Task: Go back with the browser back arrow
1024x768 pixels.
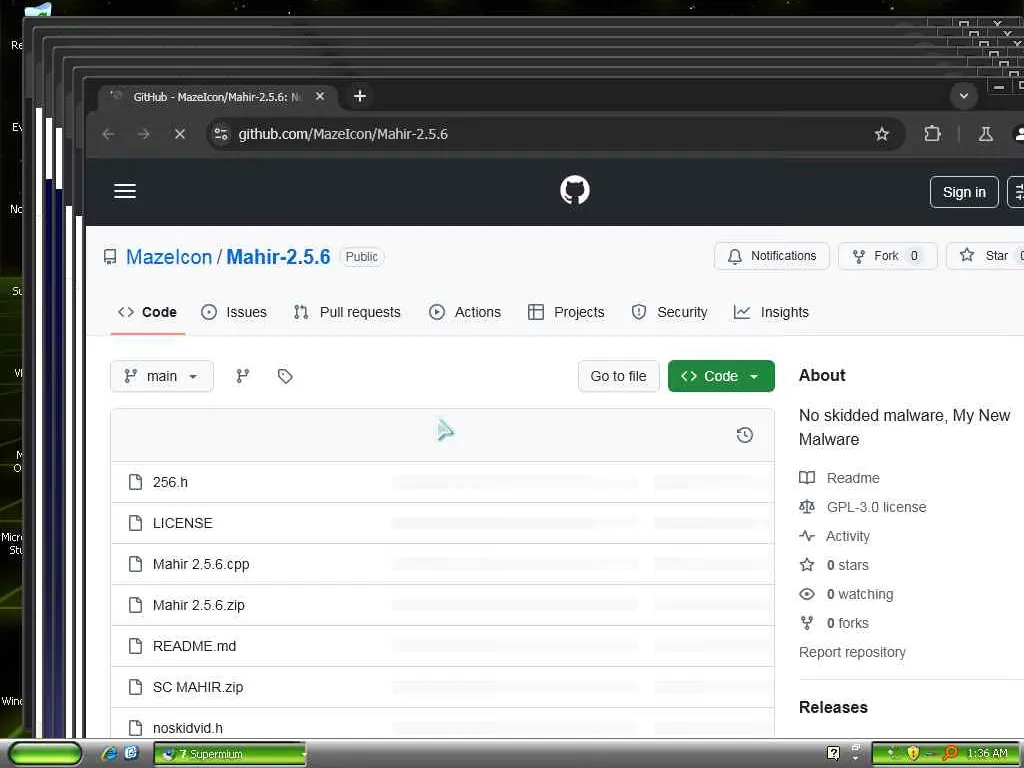Action: [x=108, y=134]
